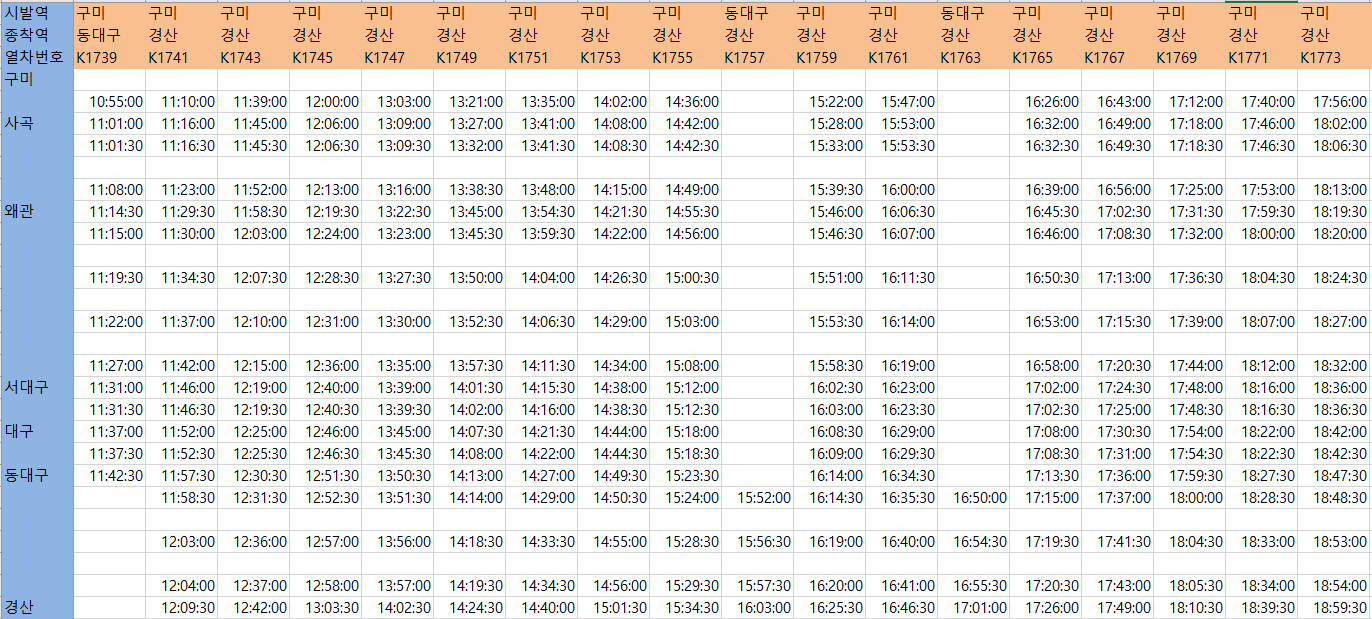Click the 17:56:00 time cell
Screen dimensions: 1372x619
click(1334, 101)
